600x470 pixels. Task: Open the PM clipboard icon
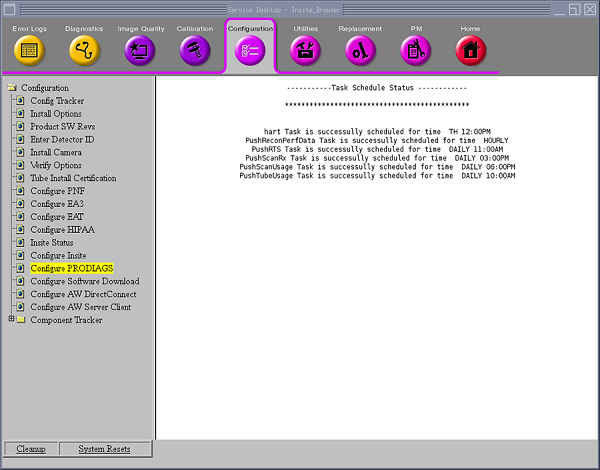[x=416, y=49]
